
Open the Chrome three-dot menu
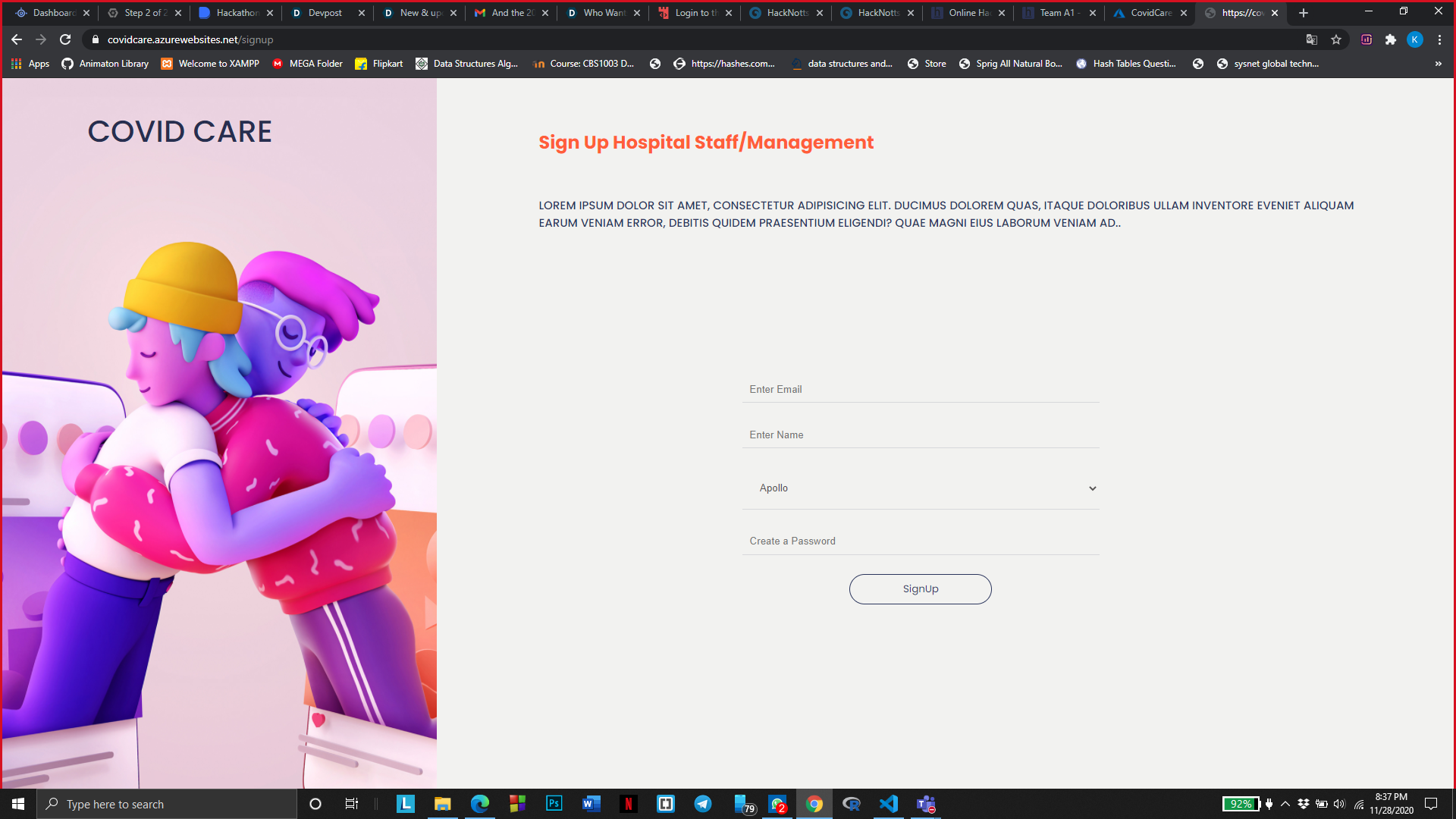[1439, 39]
